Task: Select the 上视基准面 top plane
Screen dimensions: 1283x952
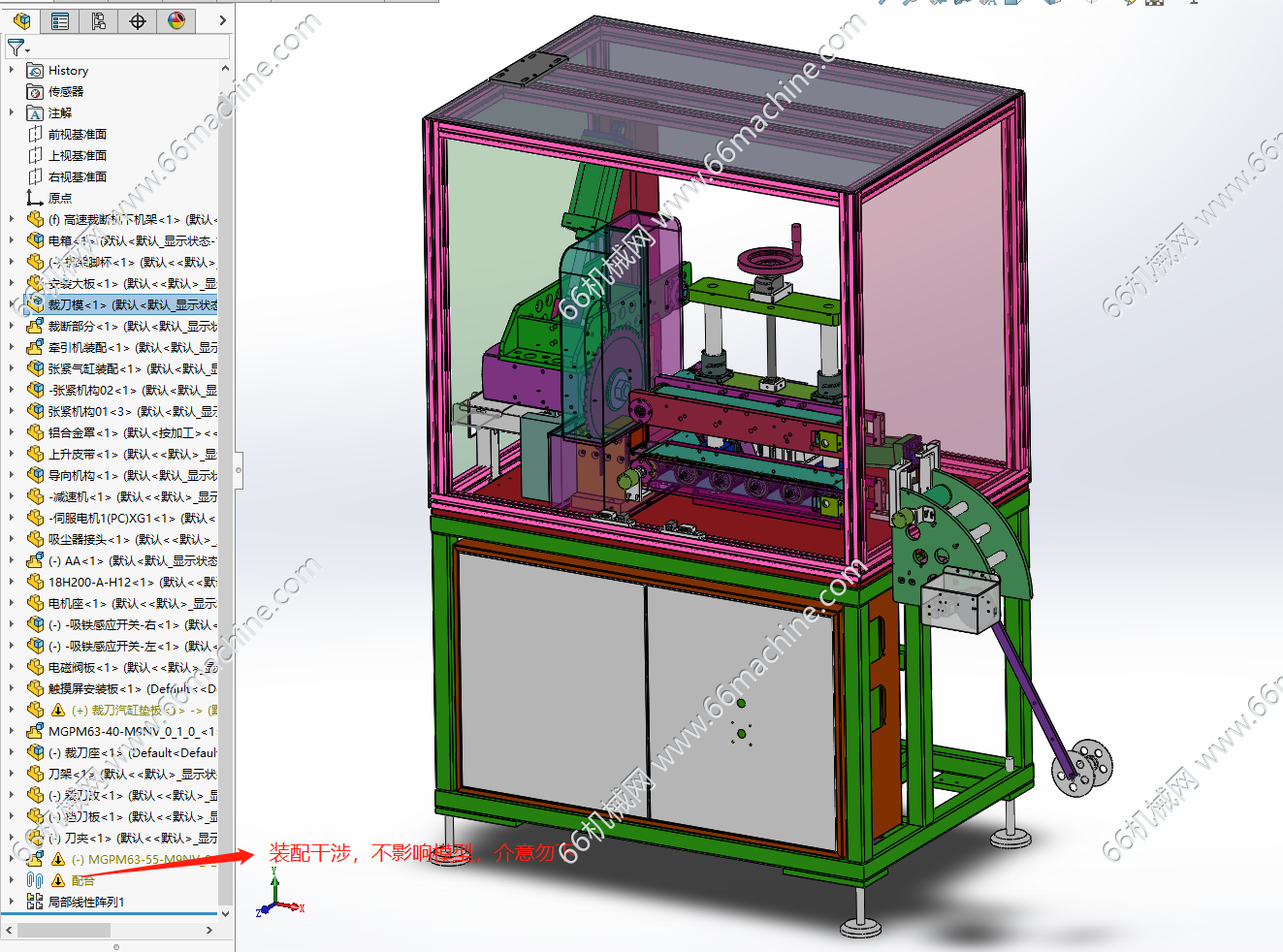Action: [77, 156]
